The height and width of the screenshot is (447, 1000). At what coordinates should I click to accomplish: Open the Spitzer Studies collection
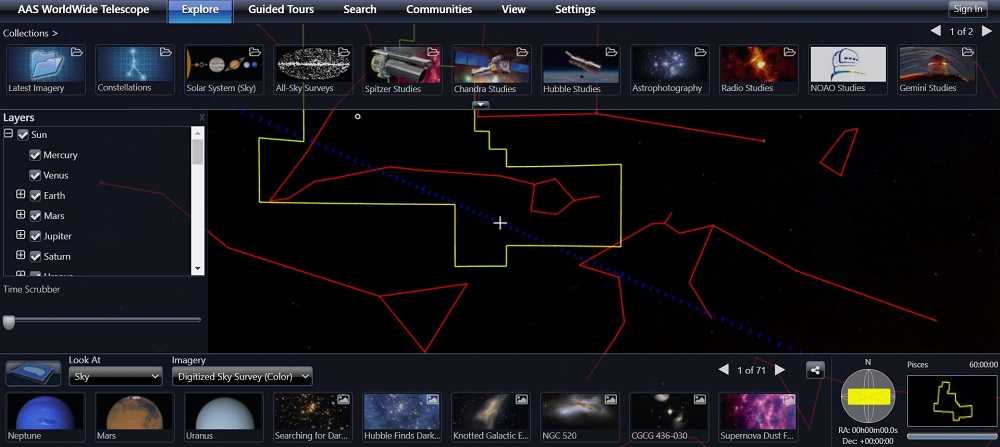pos(402,68)
